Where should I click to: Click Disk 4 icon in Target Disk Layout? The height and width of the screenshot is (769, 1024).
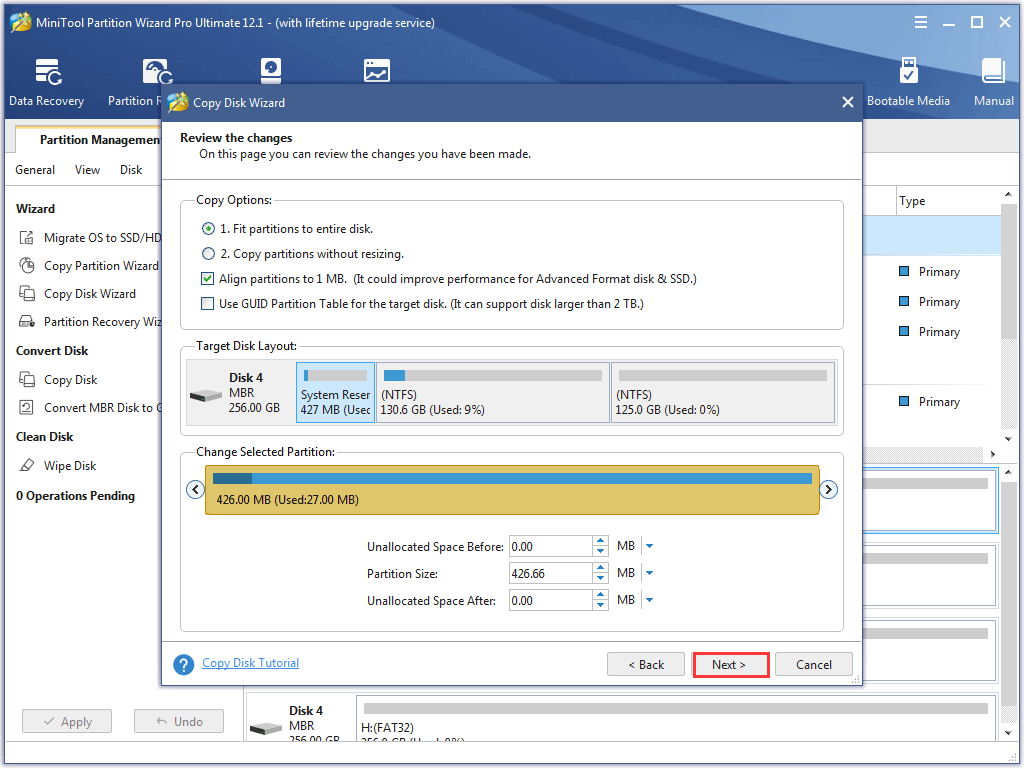click(x=206, y=396)
